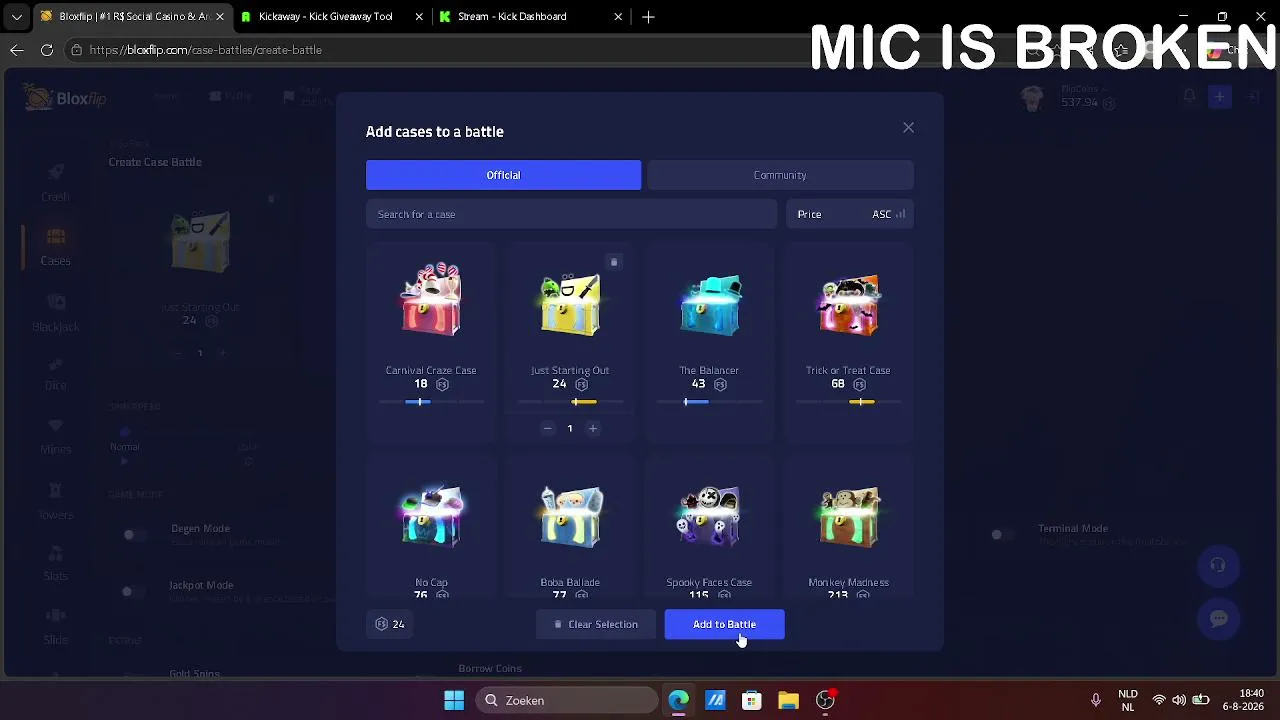1280x720 pixels.
Task: Pick the Boba Ballade case chest
Action: (570, 516)
